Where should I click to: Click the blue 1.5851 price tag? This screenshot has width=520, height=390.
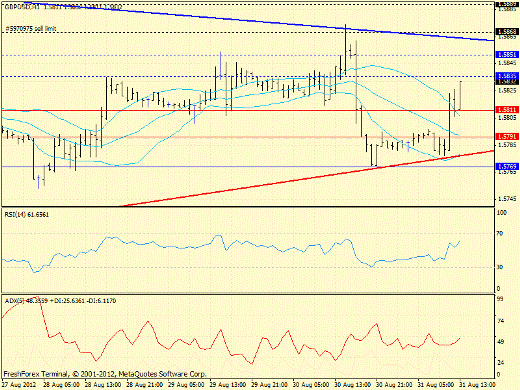(507, 54)
